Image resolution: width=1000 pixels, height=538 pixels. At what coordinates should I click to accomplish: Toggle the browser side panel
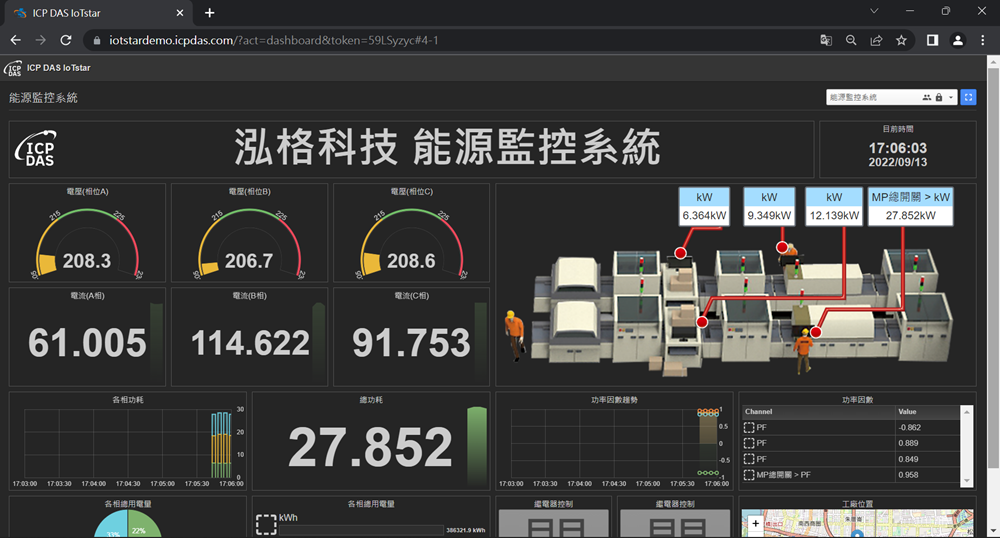(x=932, y=40)
